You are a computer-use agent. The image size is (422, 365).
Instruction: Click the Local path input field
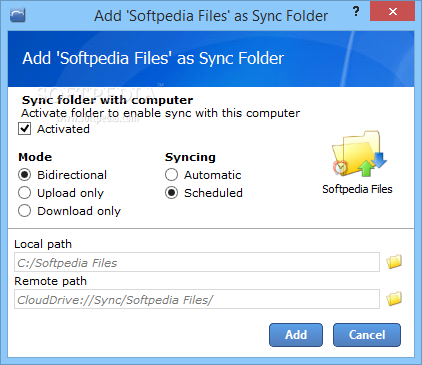tap(197, 262)
